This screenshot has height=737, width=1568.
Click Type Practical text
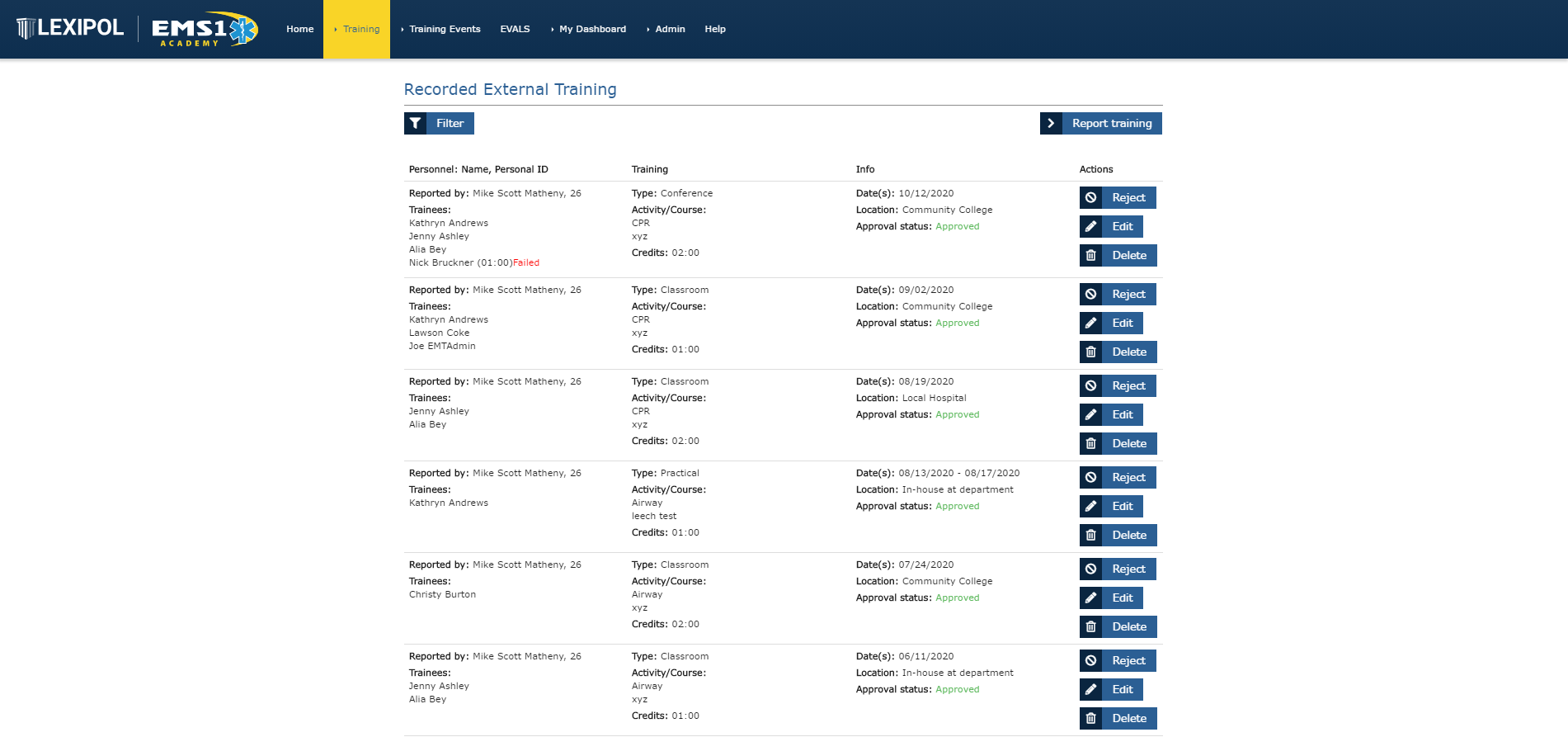pos(666,473)
